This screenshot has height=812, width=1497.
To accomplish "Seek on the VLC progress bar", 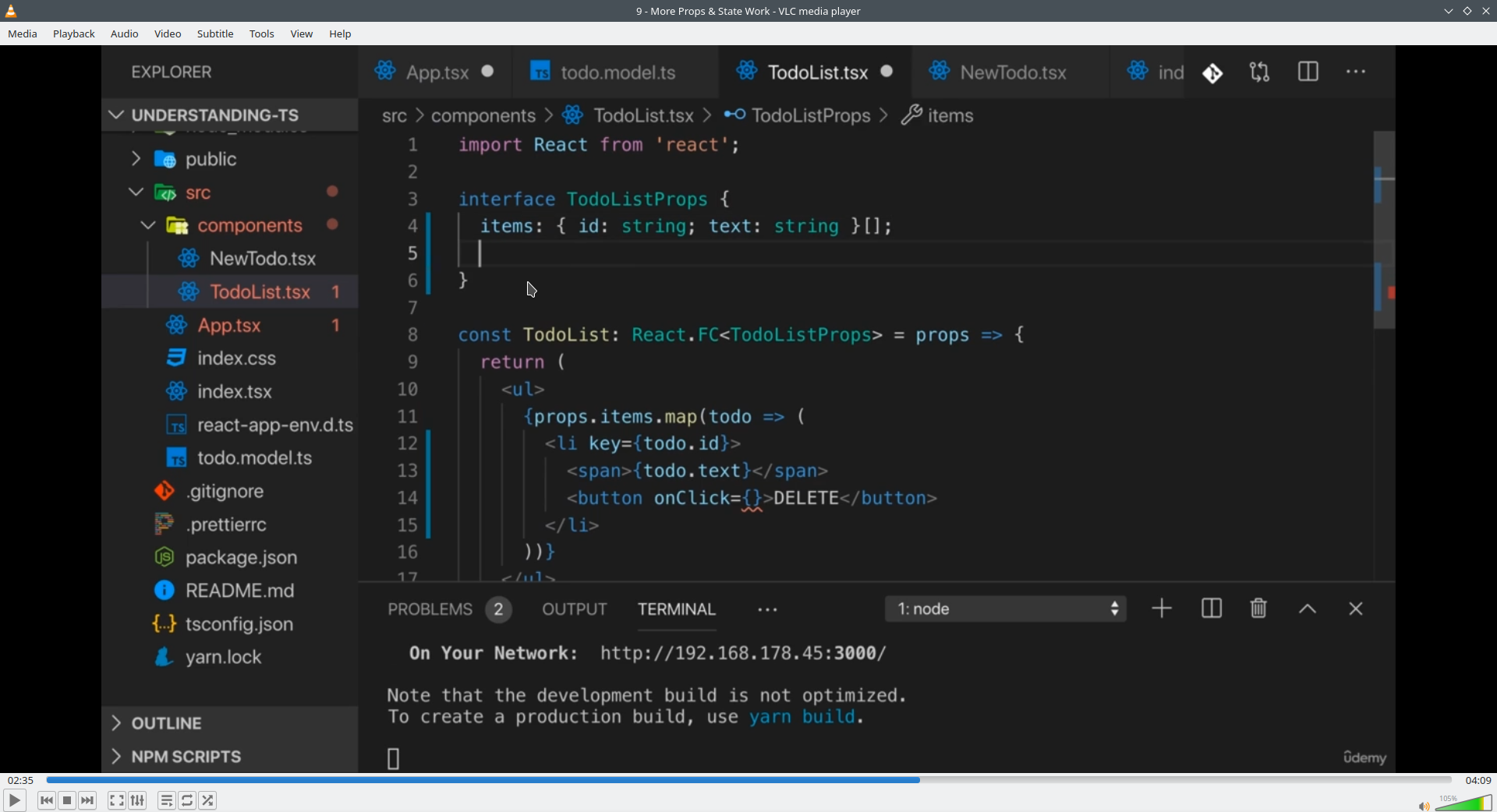I will pos(748,780).
